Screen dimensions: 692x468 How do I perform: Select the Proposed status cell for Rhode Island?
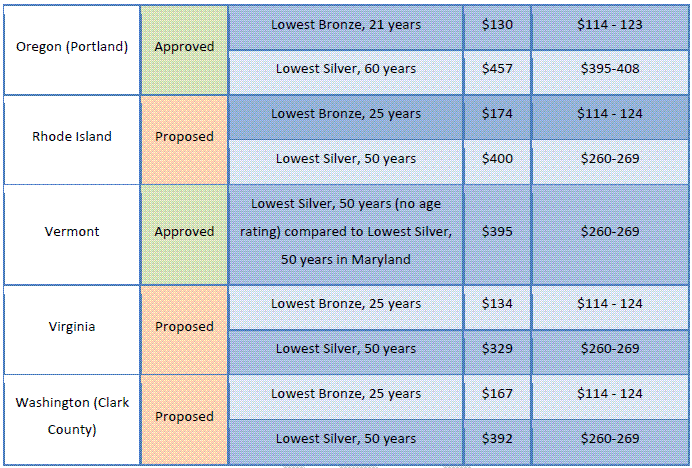click(x=184, y=140)
